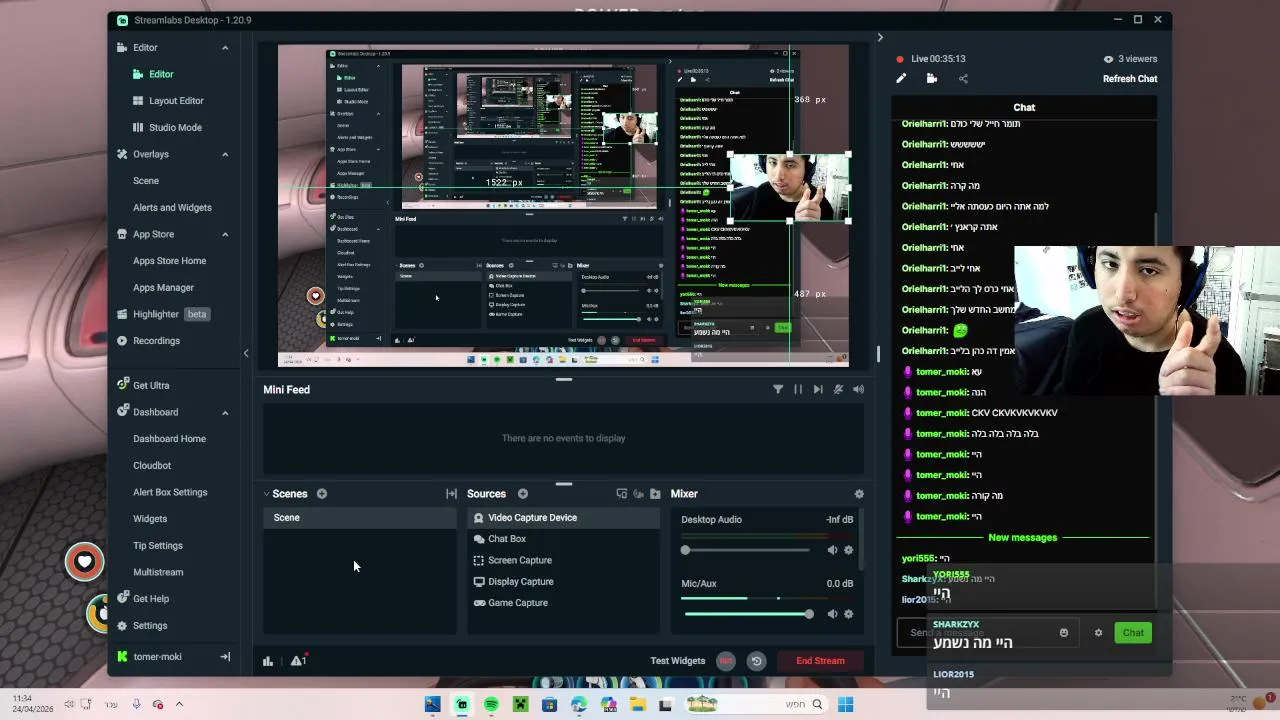Click the share stream icon
This screenshot has height=720, width=1280.
[x=963, y=79]
